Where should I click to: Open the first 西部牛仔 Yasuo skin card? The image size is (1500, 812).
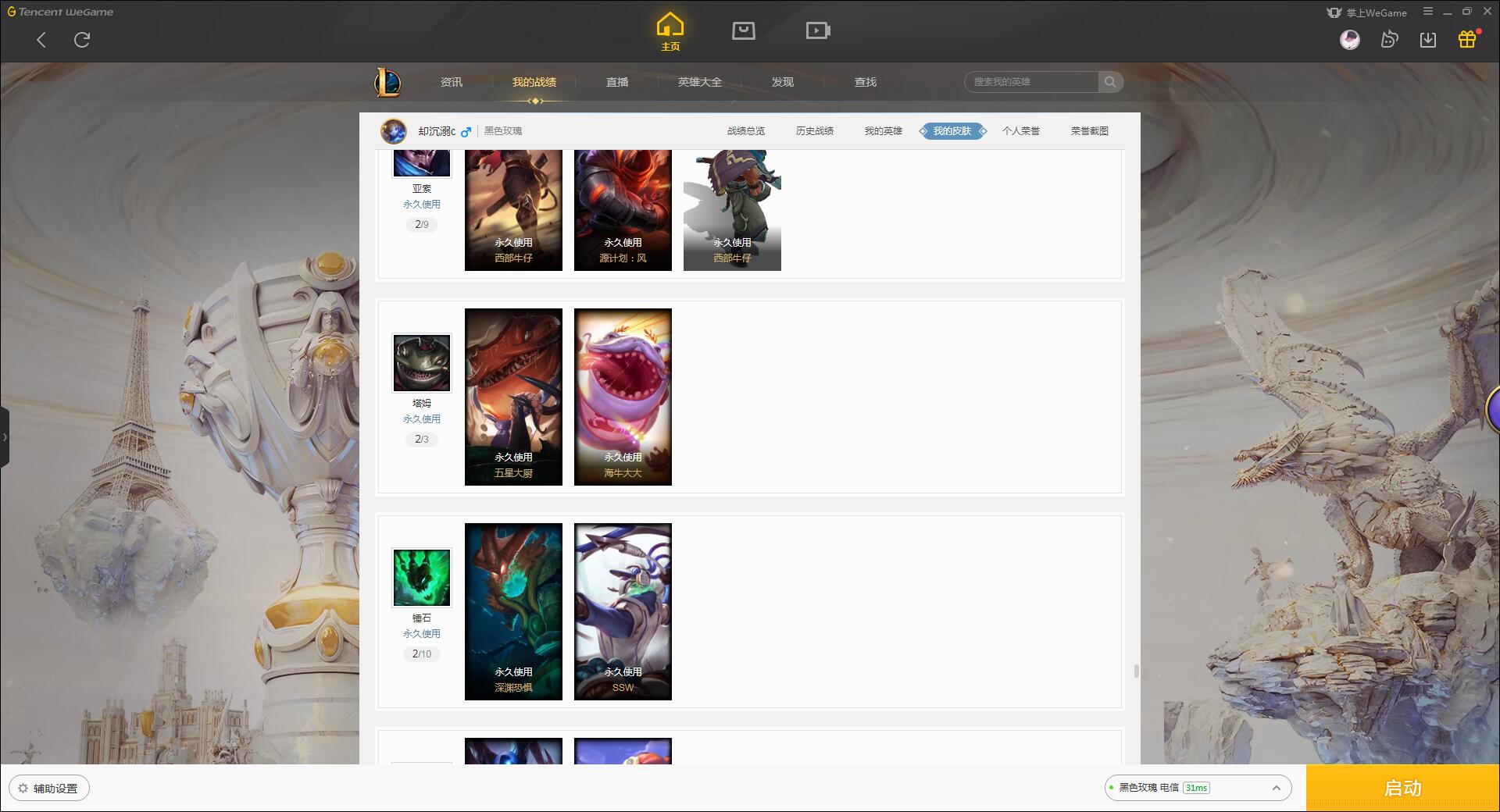513,210
